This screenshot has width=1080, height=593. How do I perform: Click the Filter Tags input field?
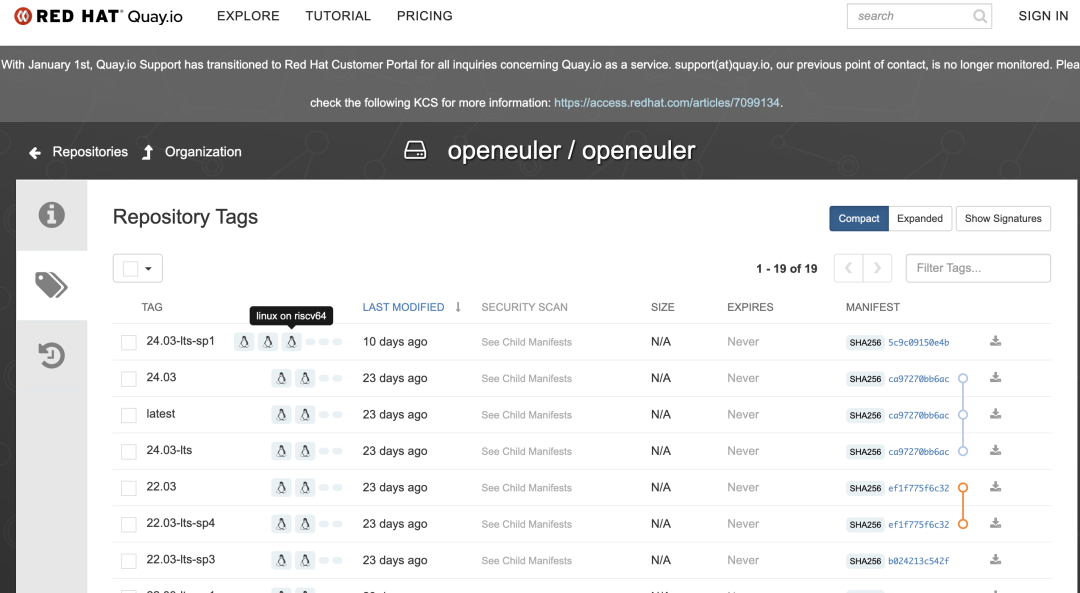pyautogui.click(x=978, y=268)
